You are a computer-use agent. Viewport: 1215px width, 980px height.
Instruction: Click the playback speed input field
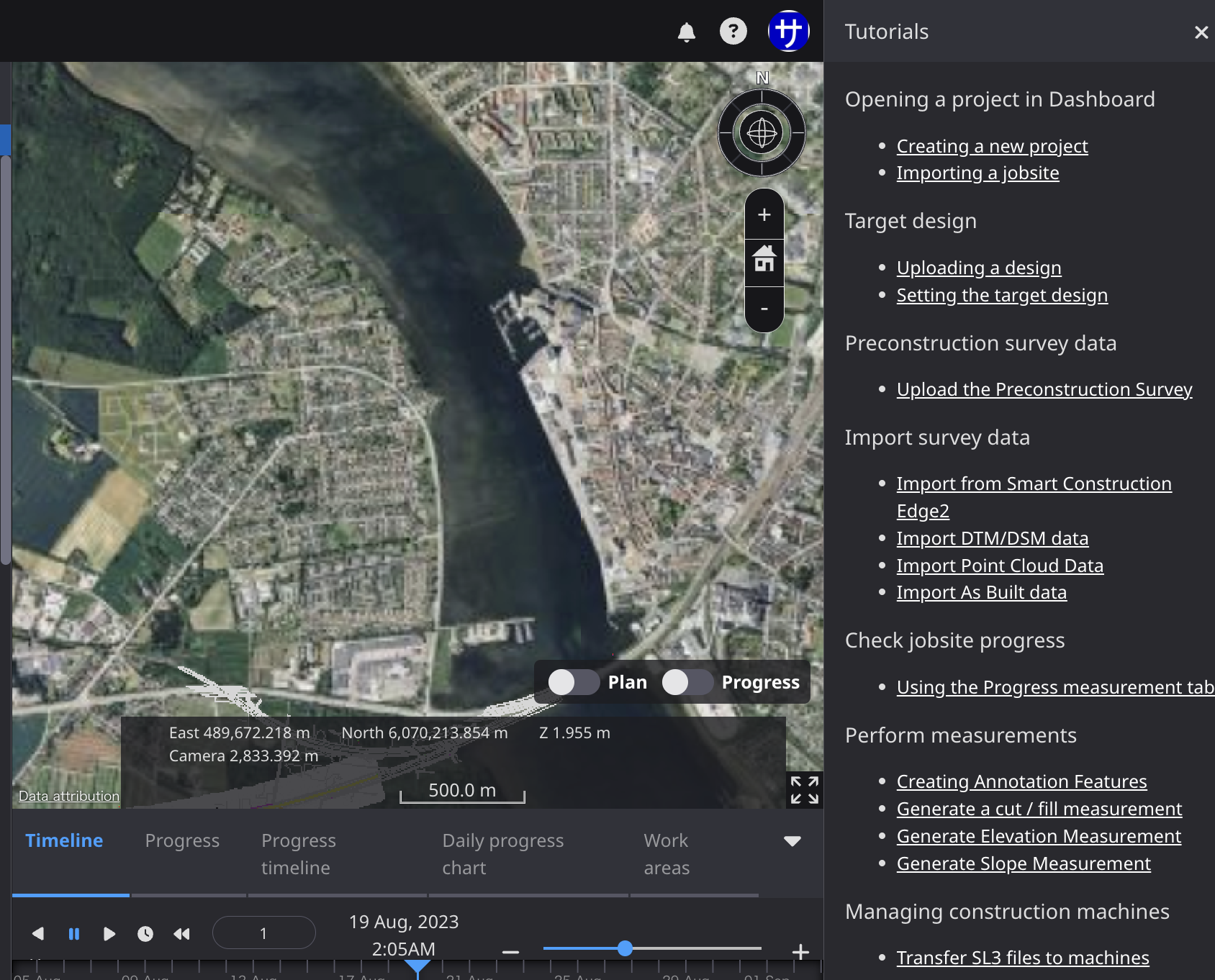(263, 933)
